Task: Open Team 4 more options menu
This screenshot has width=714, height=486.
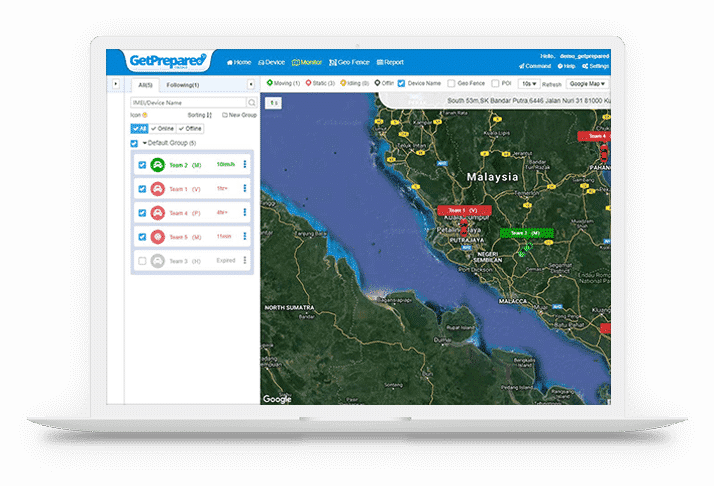Action: coord(245,212)
